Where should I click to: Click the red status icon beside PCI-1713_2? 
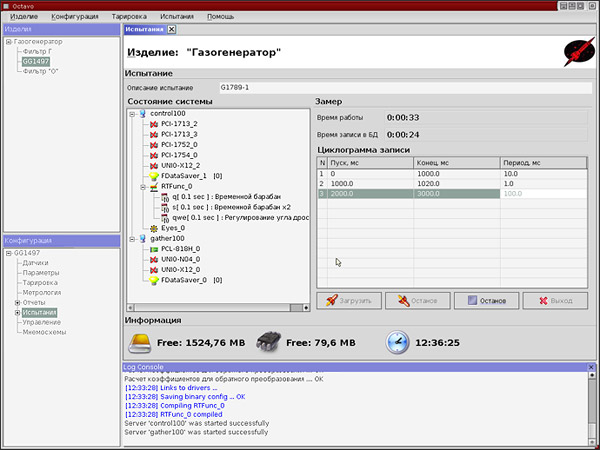pyautogui.click(x=154, y=124)
